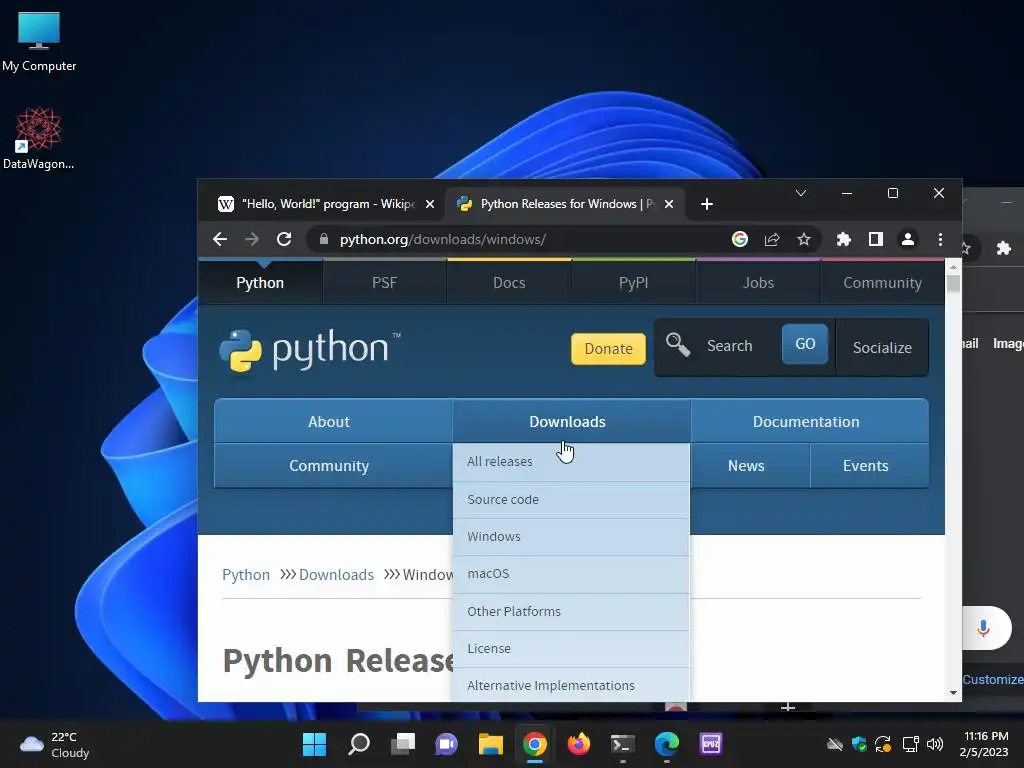Share this page via share icon
This screenshot has height=768, width=1024.
(x=772, y=240)
